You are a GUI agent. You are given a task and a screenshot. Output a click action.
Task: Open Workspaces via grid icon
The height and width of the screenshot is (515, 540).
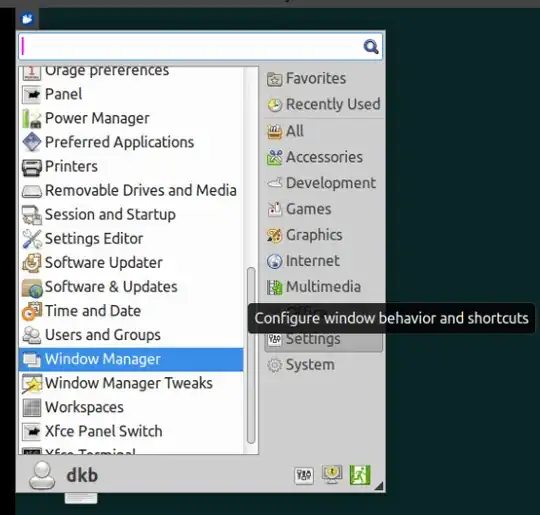click(32, 408)
